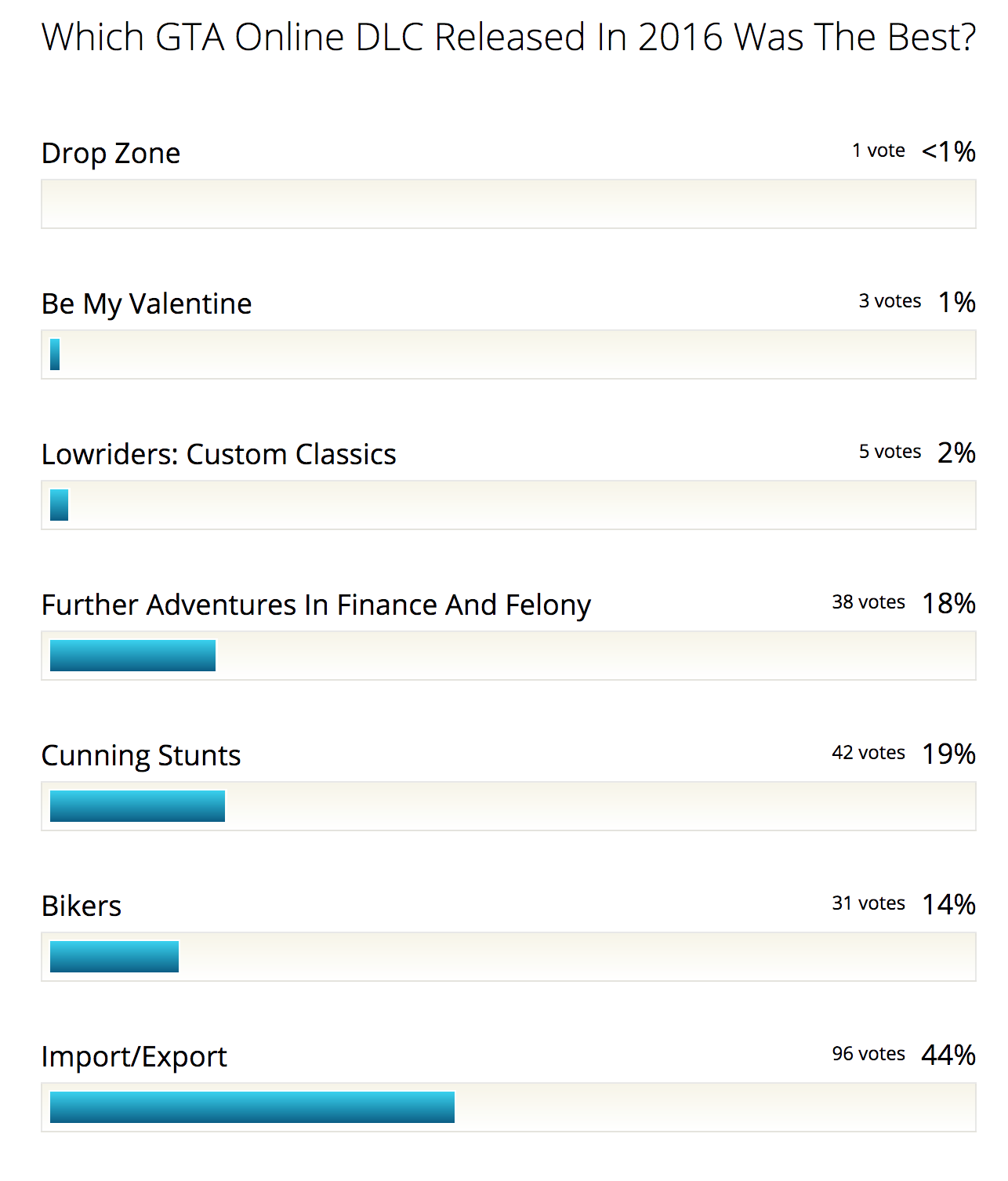Click the Import/Export blue result bar

pyautogui.click(x=252, y=1107)
